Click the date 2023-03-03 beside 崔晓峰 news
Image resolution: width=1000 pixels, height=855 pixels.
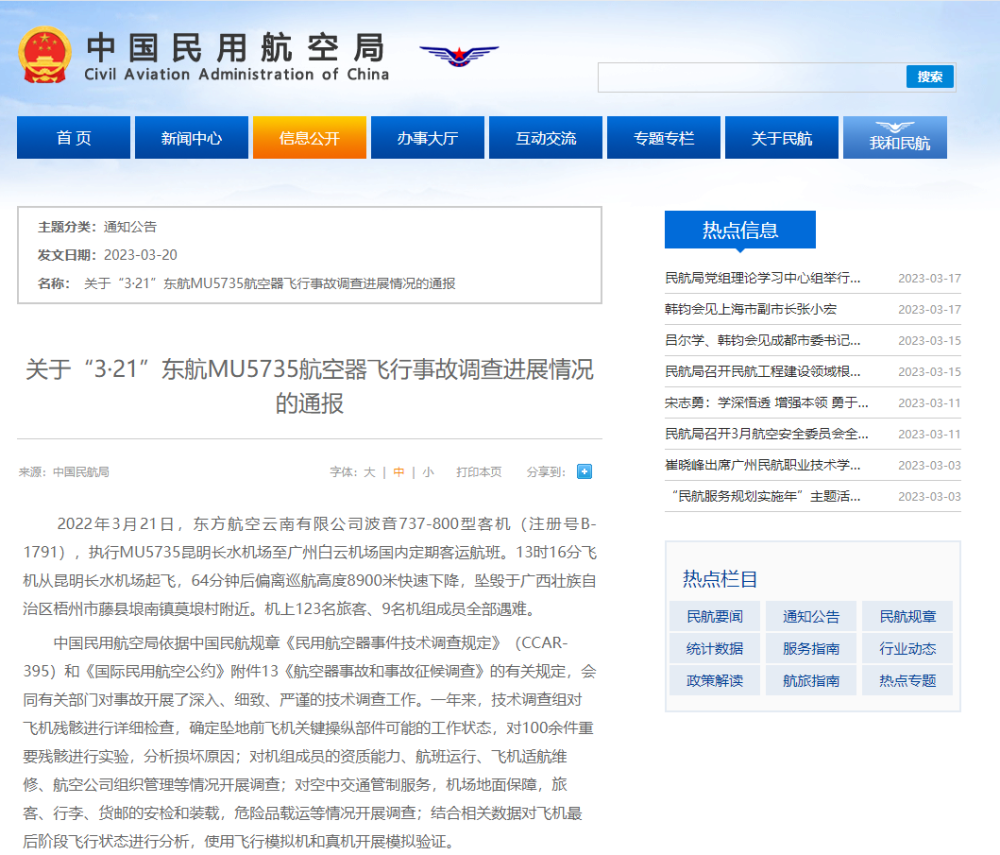[x=929, y=465]
